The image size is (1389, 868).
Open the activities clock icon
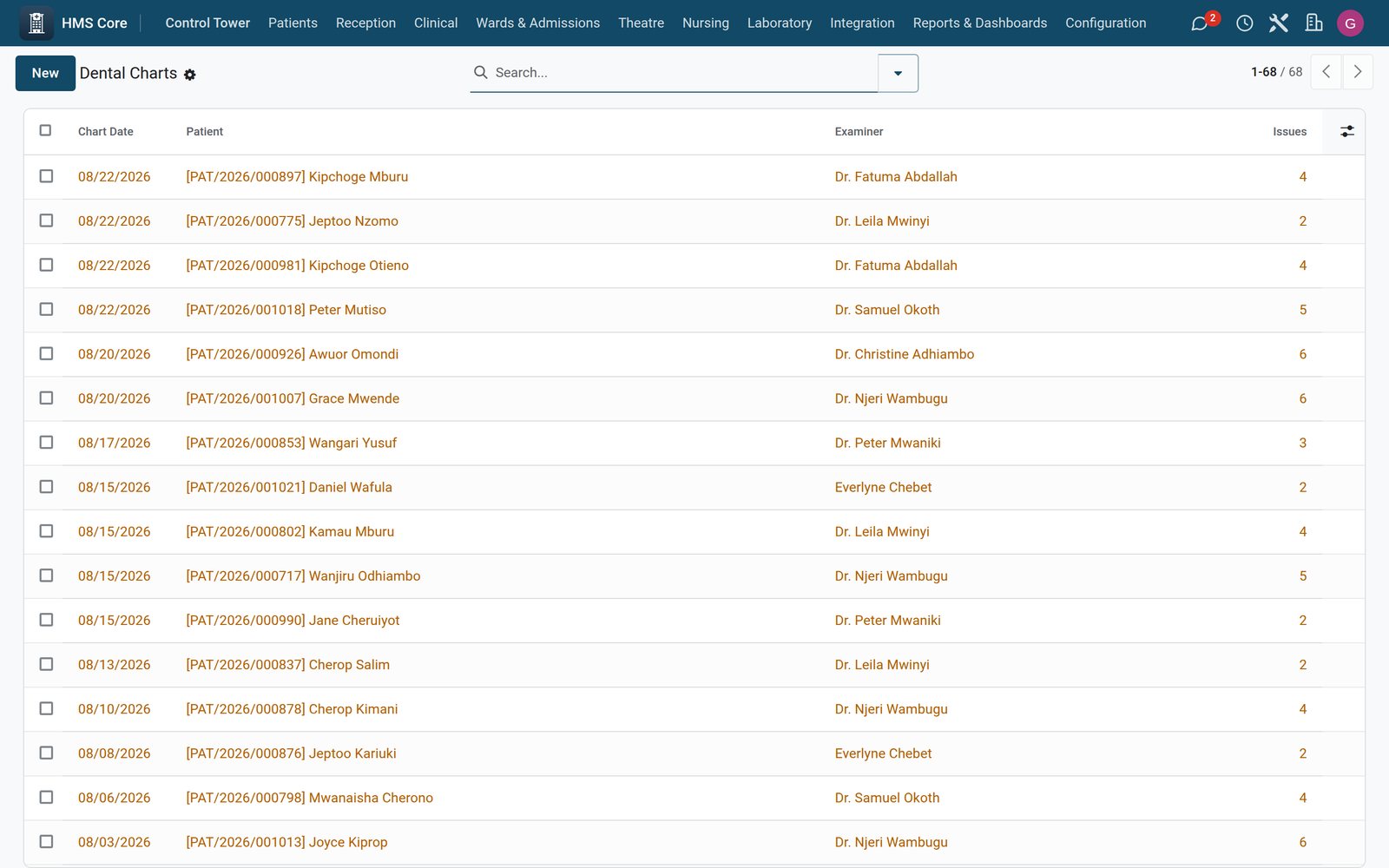tap(1244, 23)
